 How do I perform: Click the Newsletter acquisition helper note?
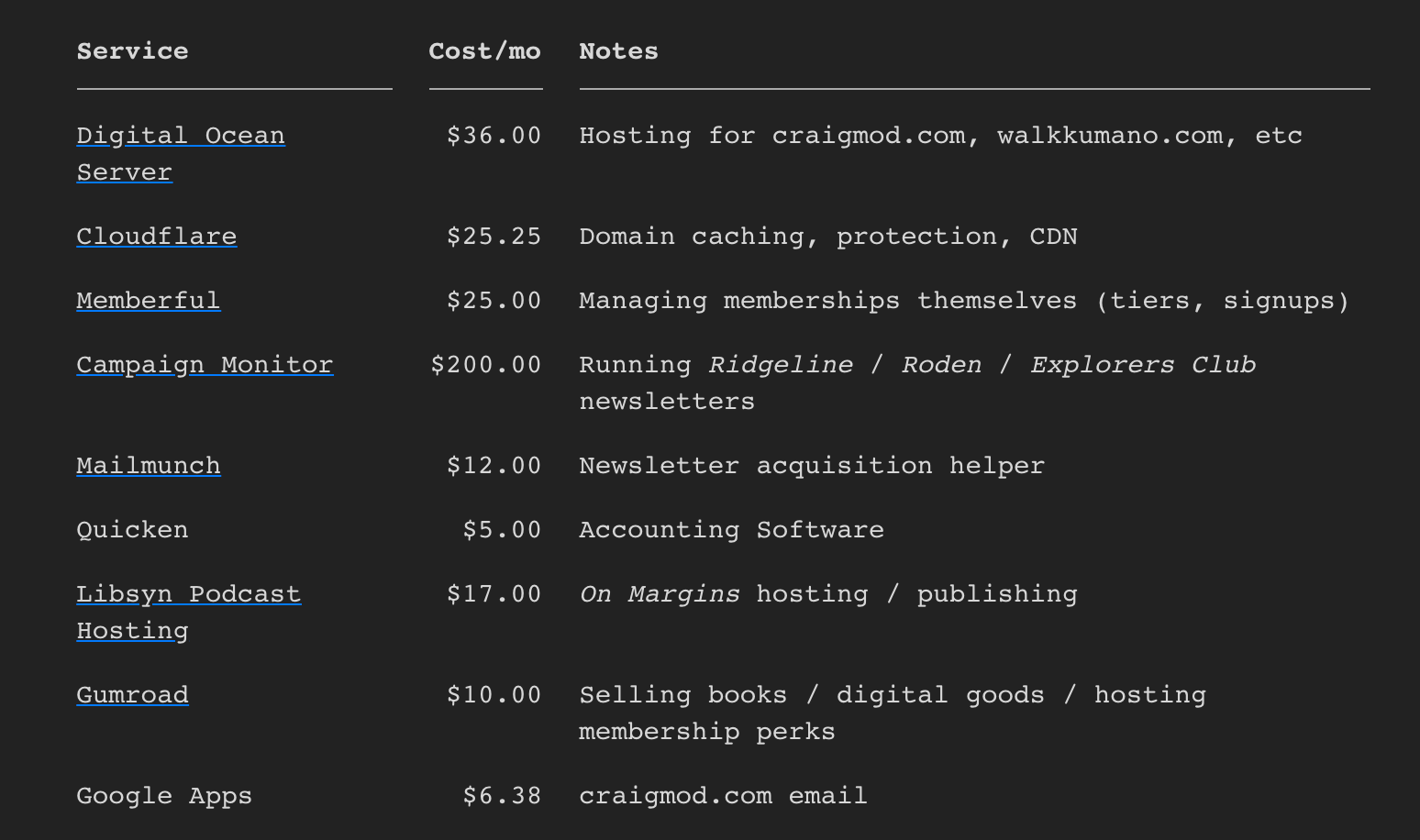811,466
